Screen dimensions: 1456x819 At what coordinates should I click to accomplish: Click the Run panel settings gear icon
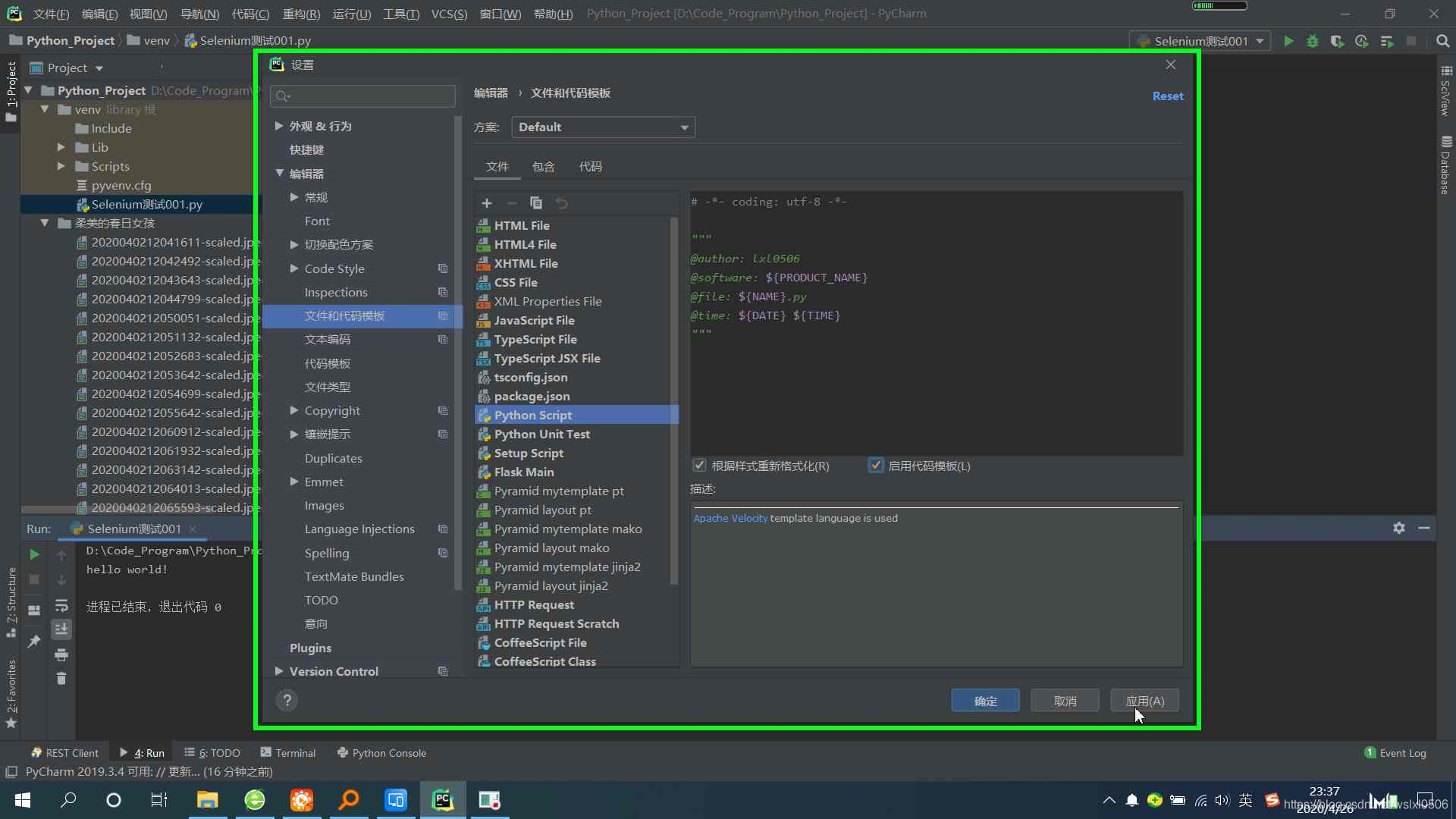point(1399,528)
